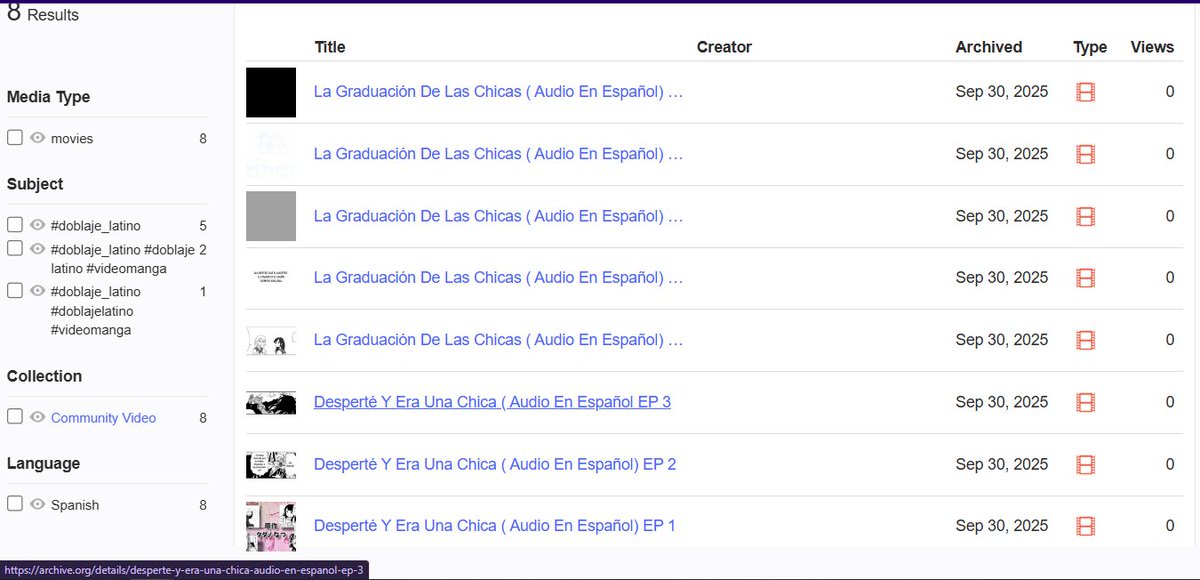Image resolution: width=1200 pixels, height=580 pixels.
Task: Open the first La Graduación De Las Chicas result
Action: 498,91
